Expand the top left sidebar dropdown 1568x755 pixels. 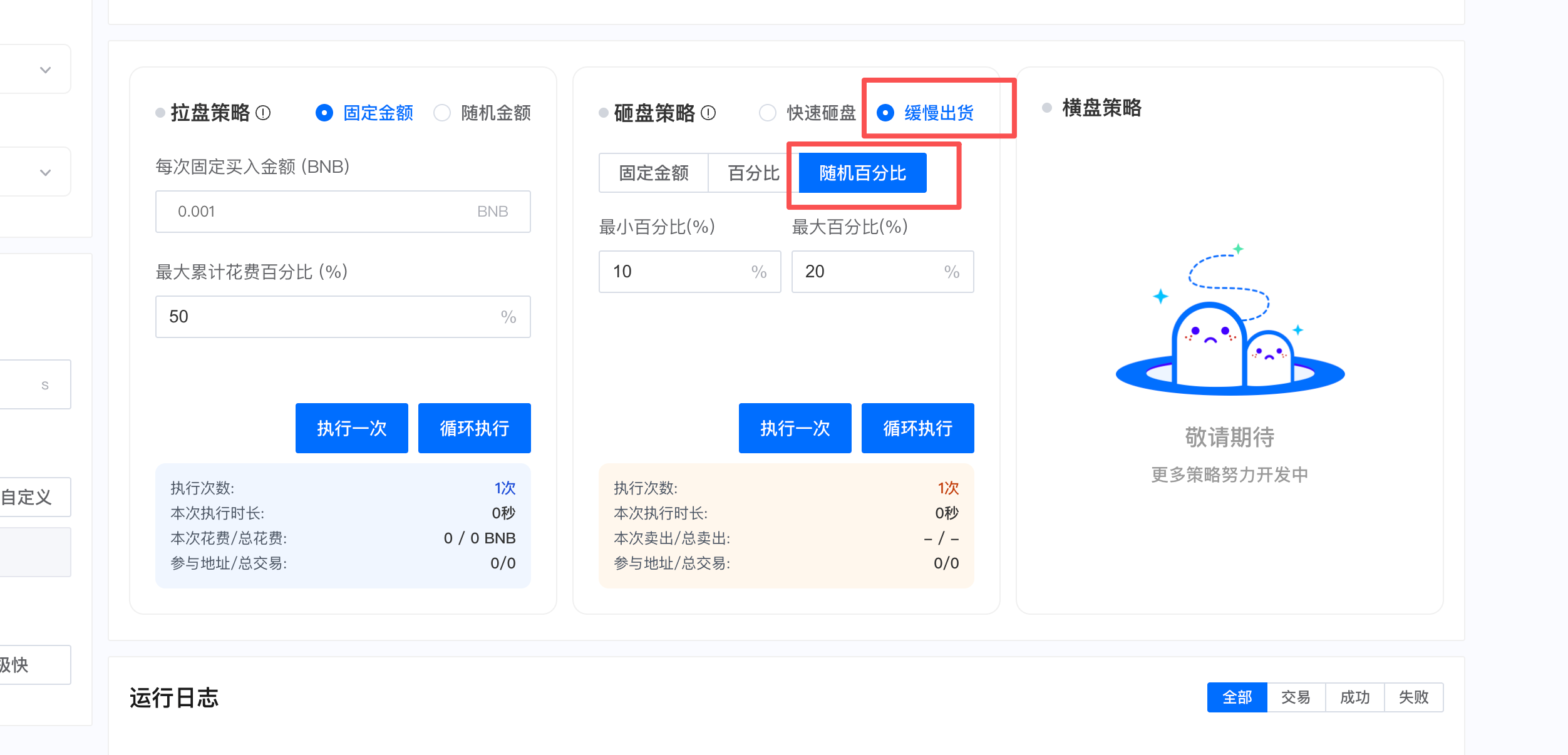tap(45, 69)
